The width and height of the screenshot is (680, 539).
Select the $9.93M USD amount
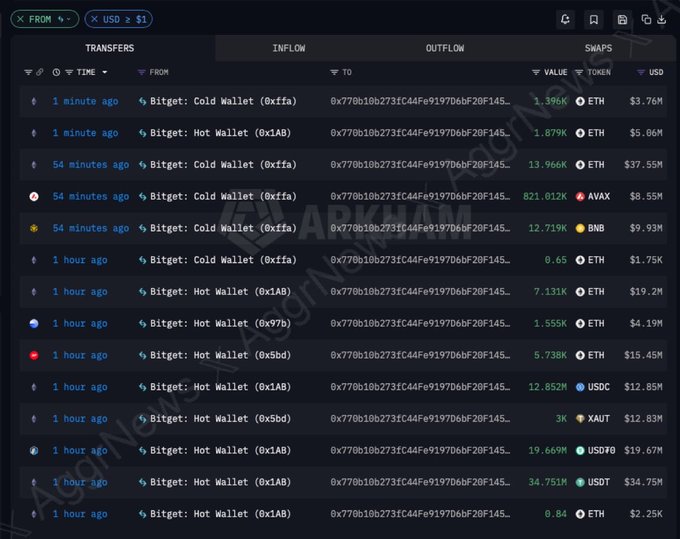(646, 228)
